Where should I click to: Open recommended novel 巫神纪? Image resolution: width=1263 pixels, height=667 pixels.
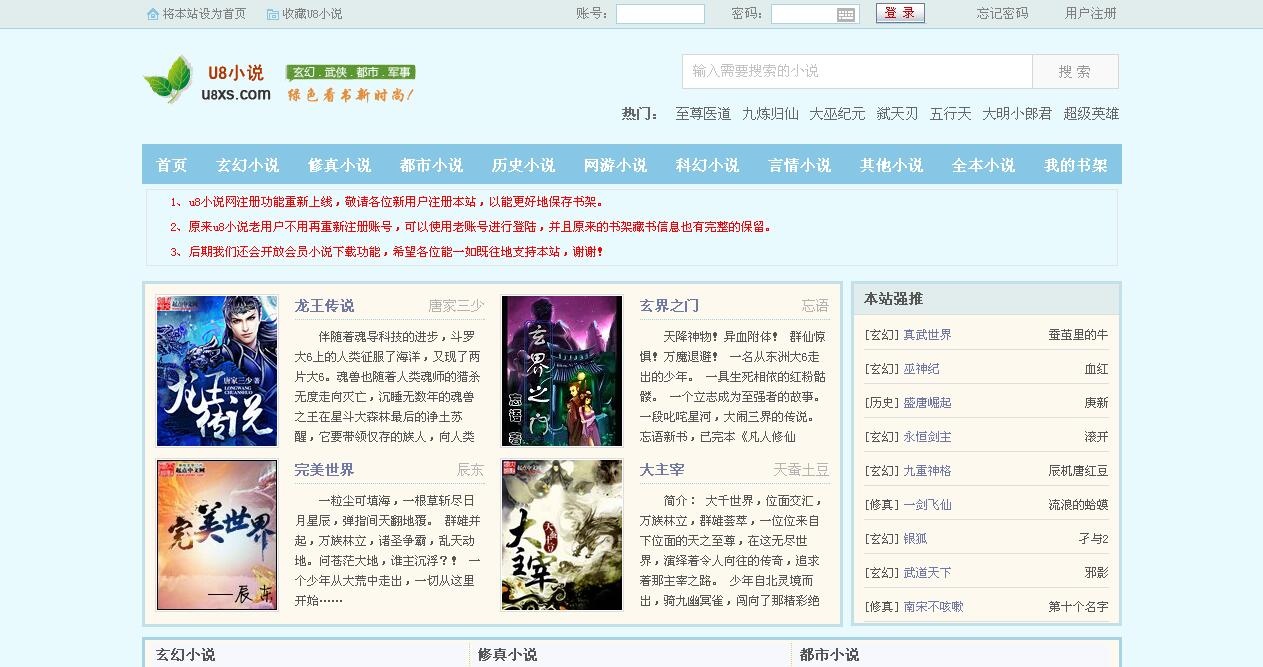click(x=921, y=369)
